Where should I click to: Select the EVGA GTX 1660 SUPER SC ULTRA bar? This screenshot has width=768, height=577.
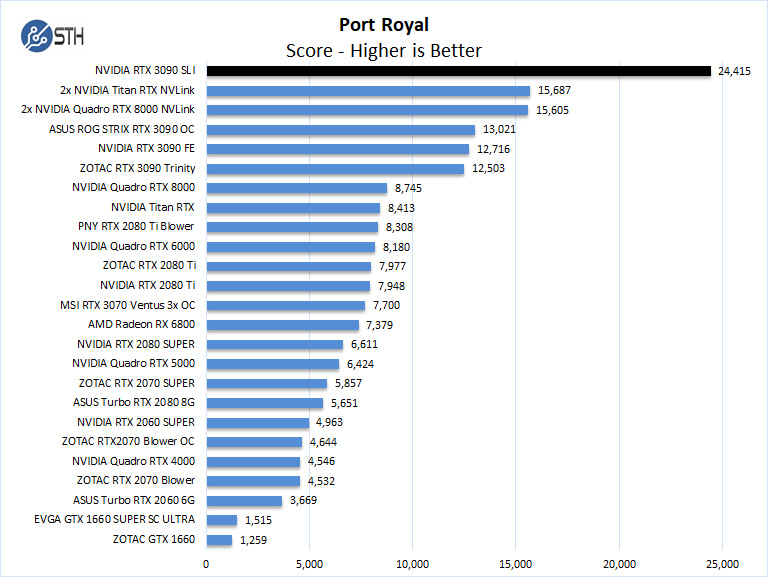coord(221,520)
